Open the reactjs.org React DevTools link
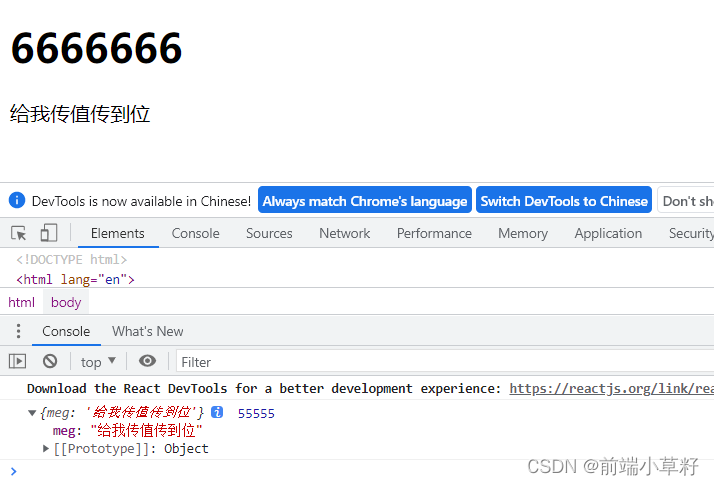This screenshot has height=485, width=714. [611, 388]
